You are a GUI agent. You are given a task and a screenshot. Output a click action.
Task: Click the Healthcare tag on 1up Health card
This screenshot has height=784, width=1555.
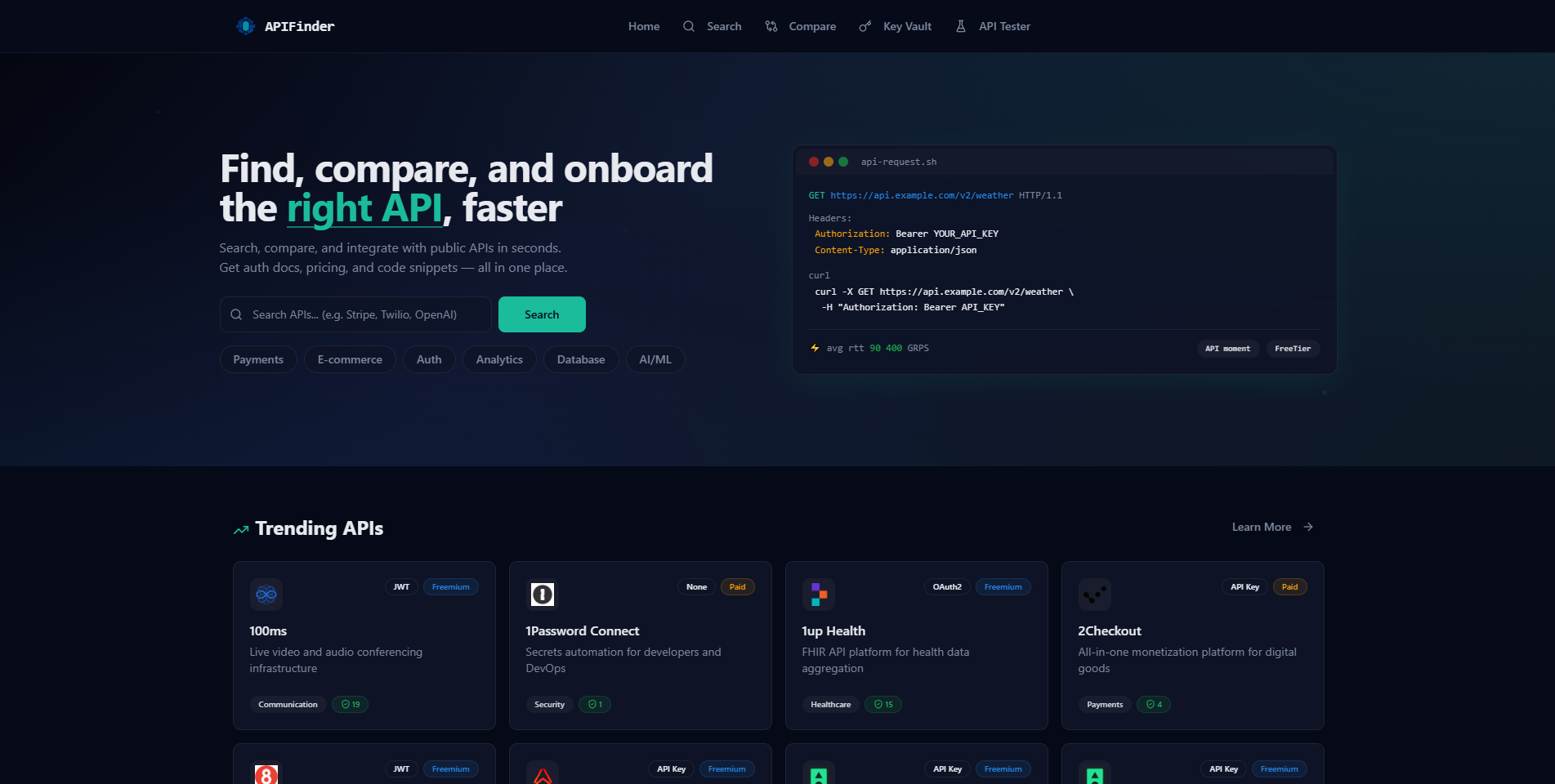(831, 704)
